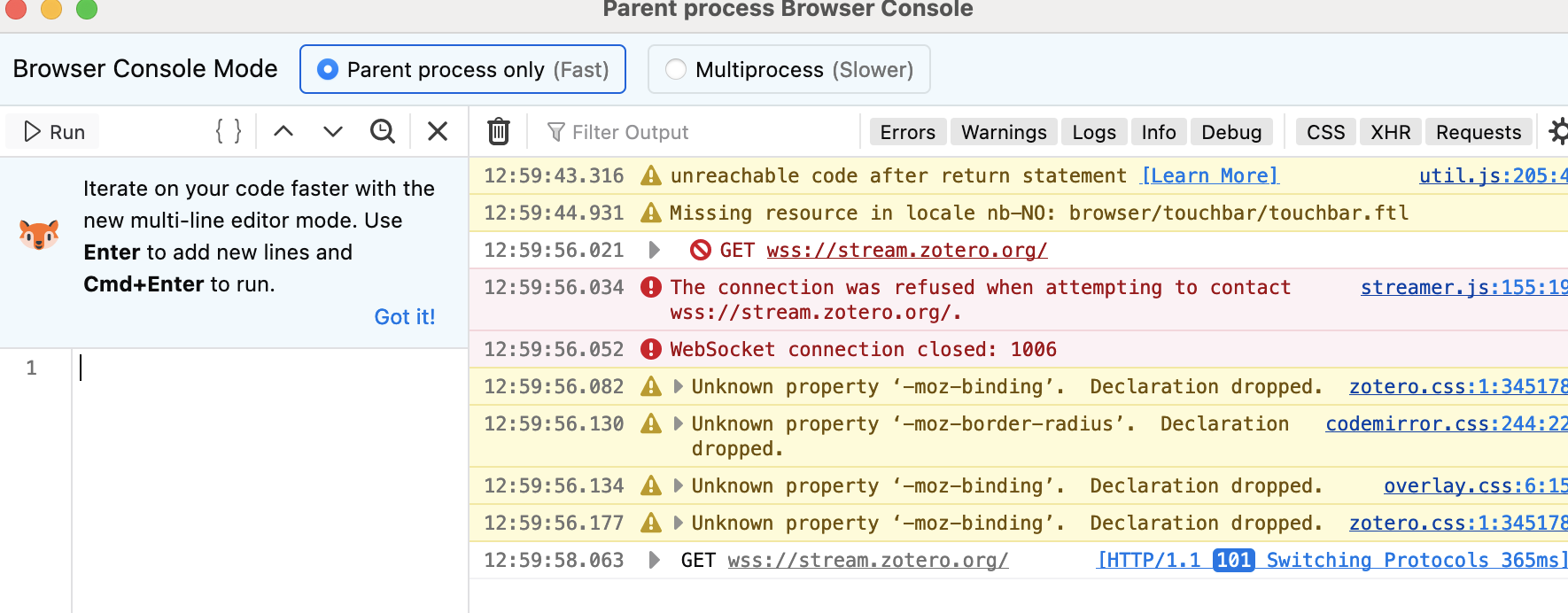Toggle the Warnings filter button
The image size is (1568, 613).
click(x=1004, y=132)
